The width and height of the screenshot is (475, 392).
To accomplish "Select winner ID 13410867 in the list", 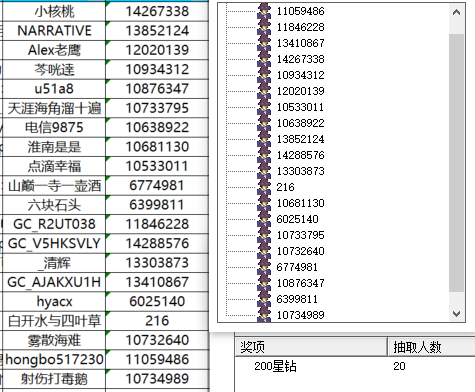I will (x=300, y=43).
